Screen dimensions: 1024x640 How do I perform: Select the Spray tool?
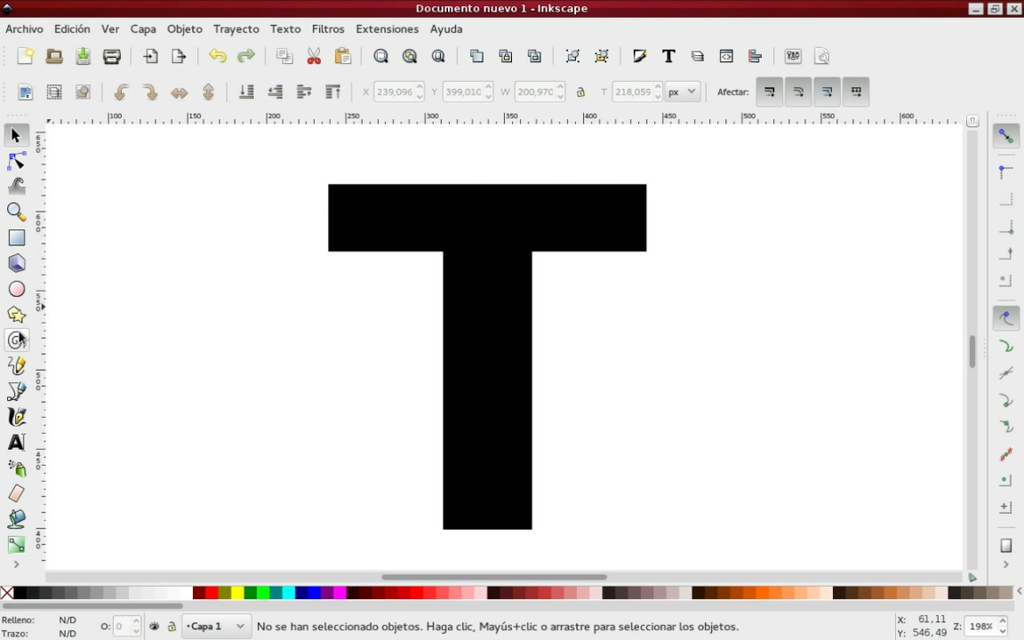tap(16, 468)
